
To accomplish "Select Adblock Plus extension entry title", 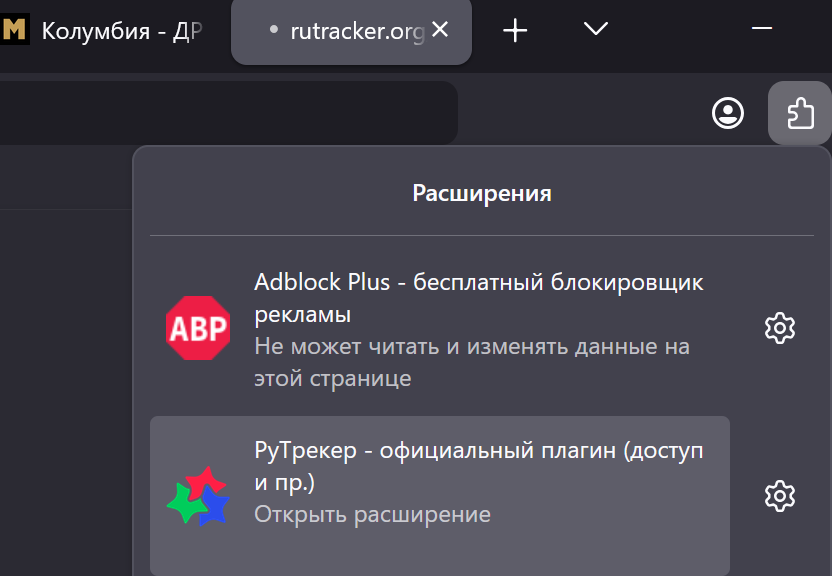I will (x=479, y=298).
